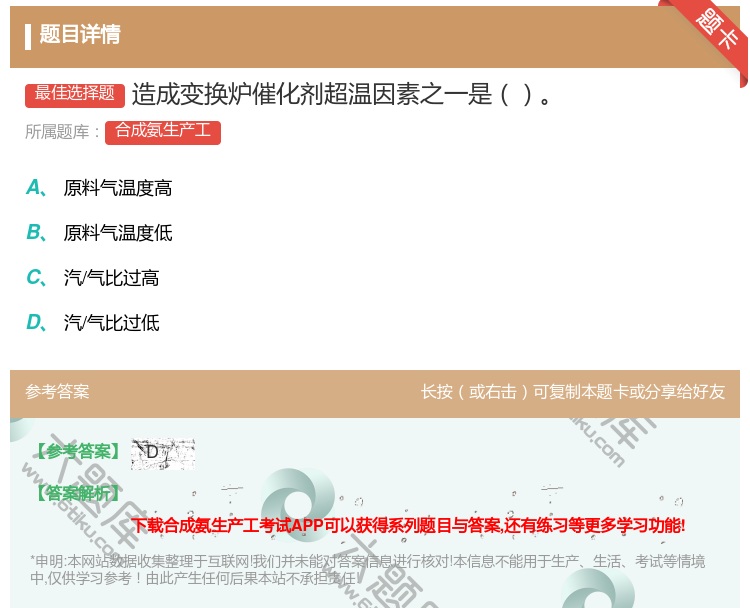
Task: Open the red download APP promotion link
Action: pos(408,525)
